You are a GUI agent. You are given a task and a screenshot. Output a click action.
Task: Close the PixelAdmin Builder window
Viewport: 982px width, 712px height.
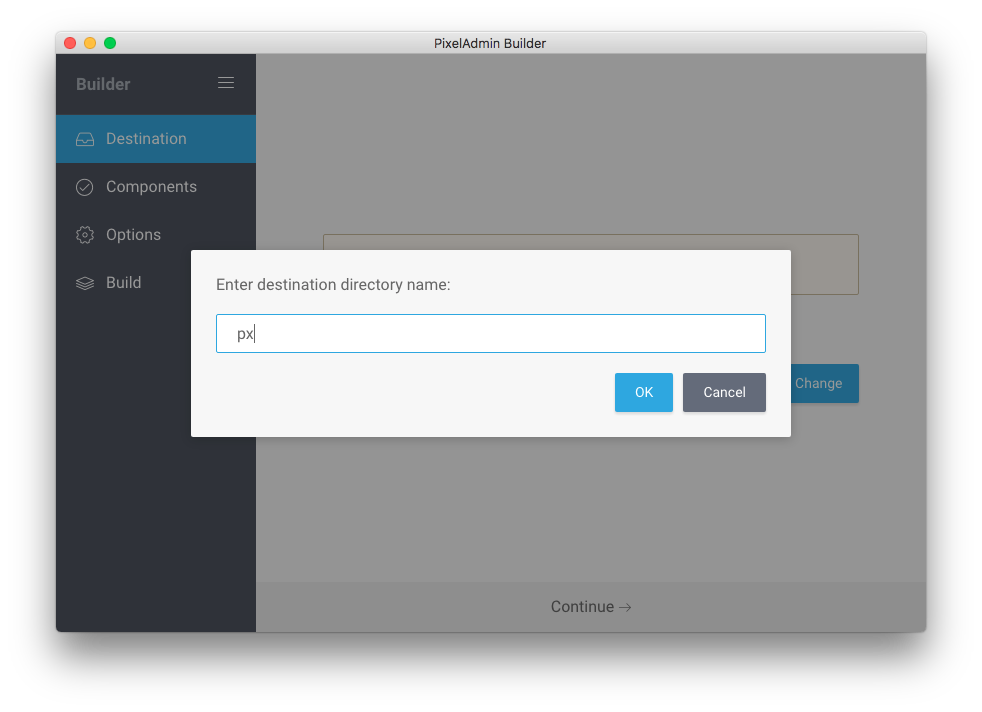coord(70,43)
